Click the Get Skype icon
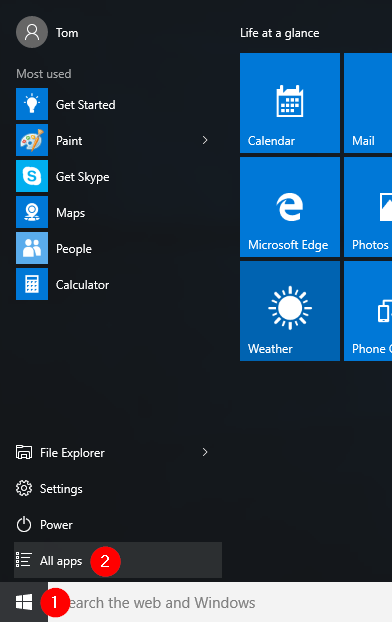 32,176
